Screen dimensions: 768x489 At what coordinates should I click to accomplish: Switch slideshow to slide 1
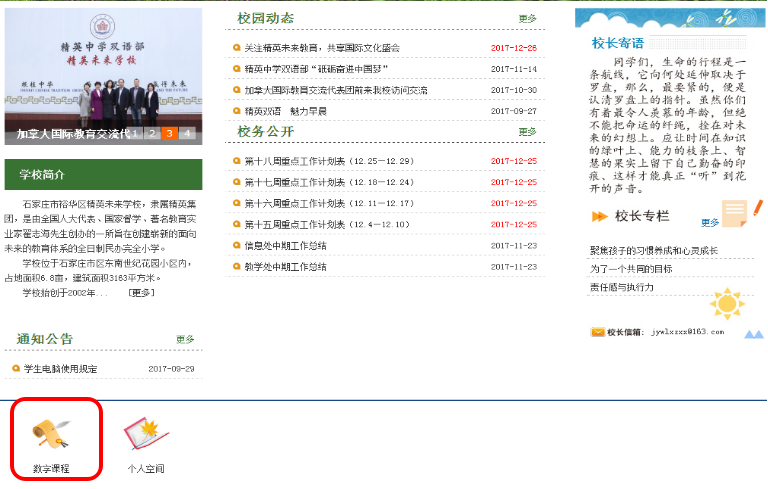point(135,133)
